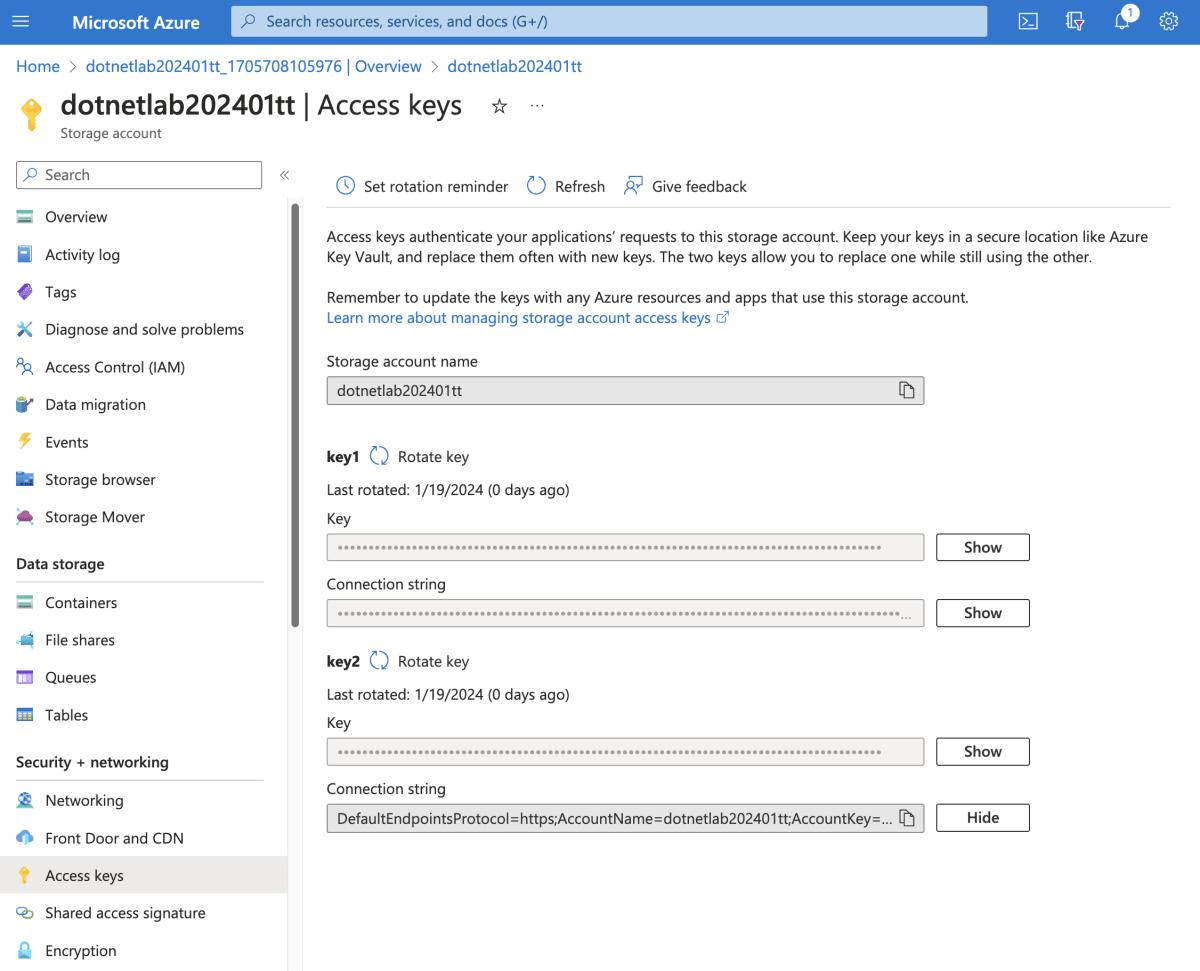Hide the key2 Connection string

[982, 818]
